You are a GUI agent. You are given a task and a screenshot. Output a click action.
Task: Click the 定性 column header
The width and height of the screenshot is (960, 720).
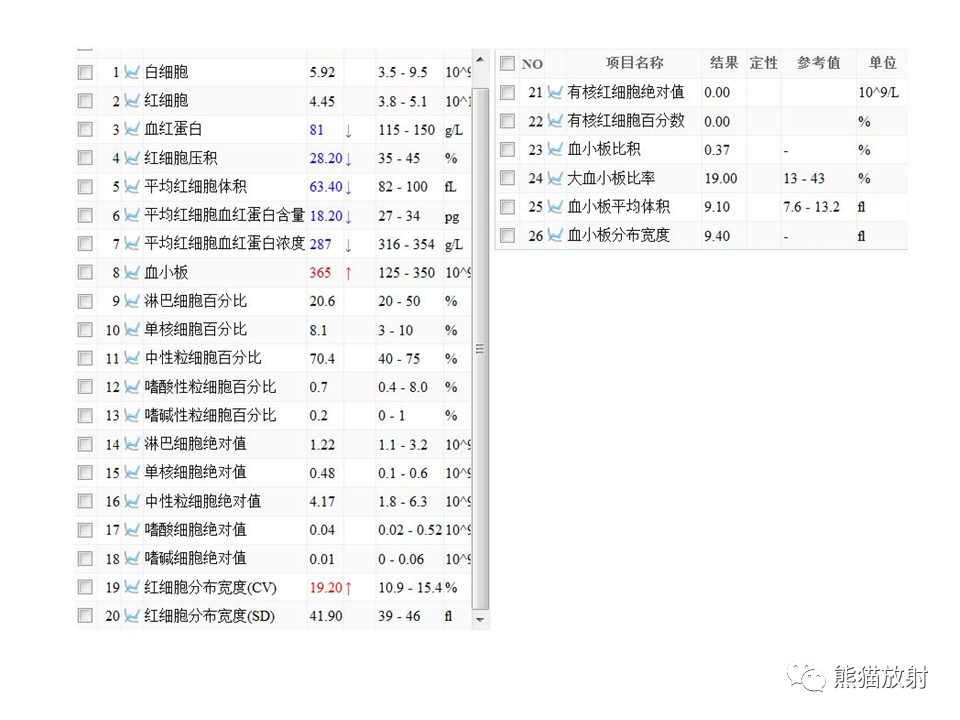click(763, 63)
